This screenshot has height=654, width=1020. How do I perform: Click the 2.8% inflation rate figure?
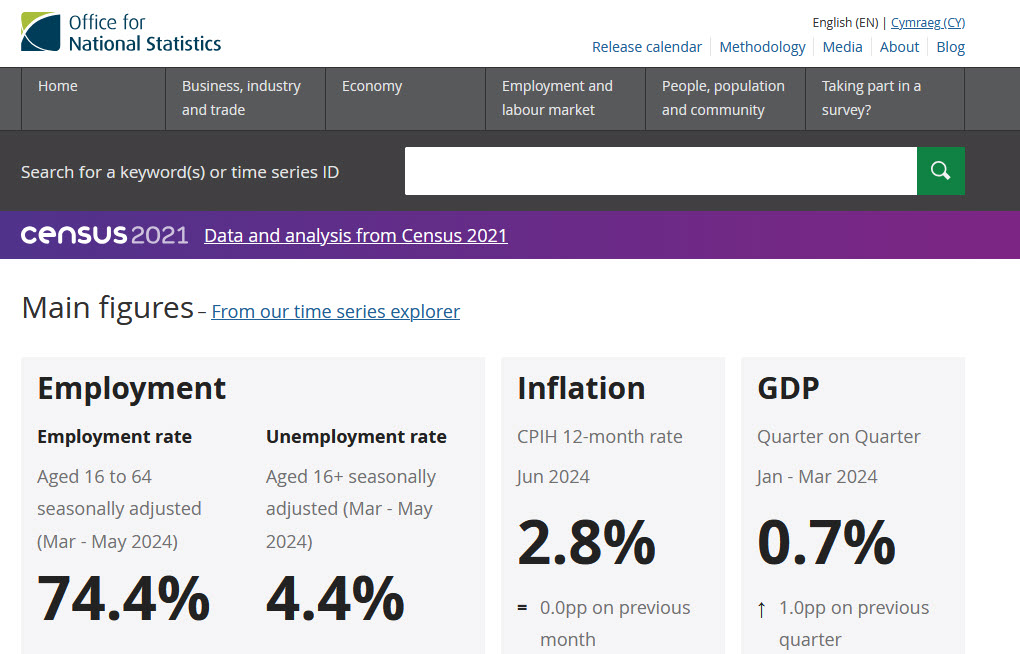[x=586, y=543]
